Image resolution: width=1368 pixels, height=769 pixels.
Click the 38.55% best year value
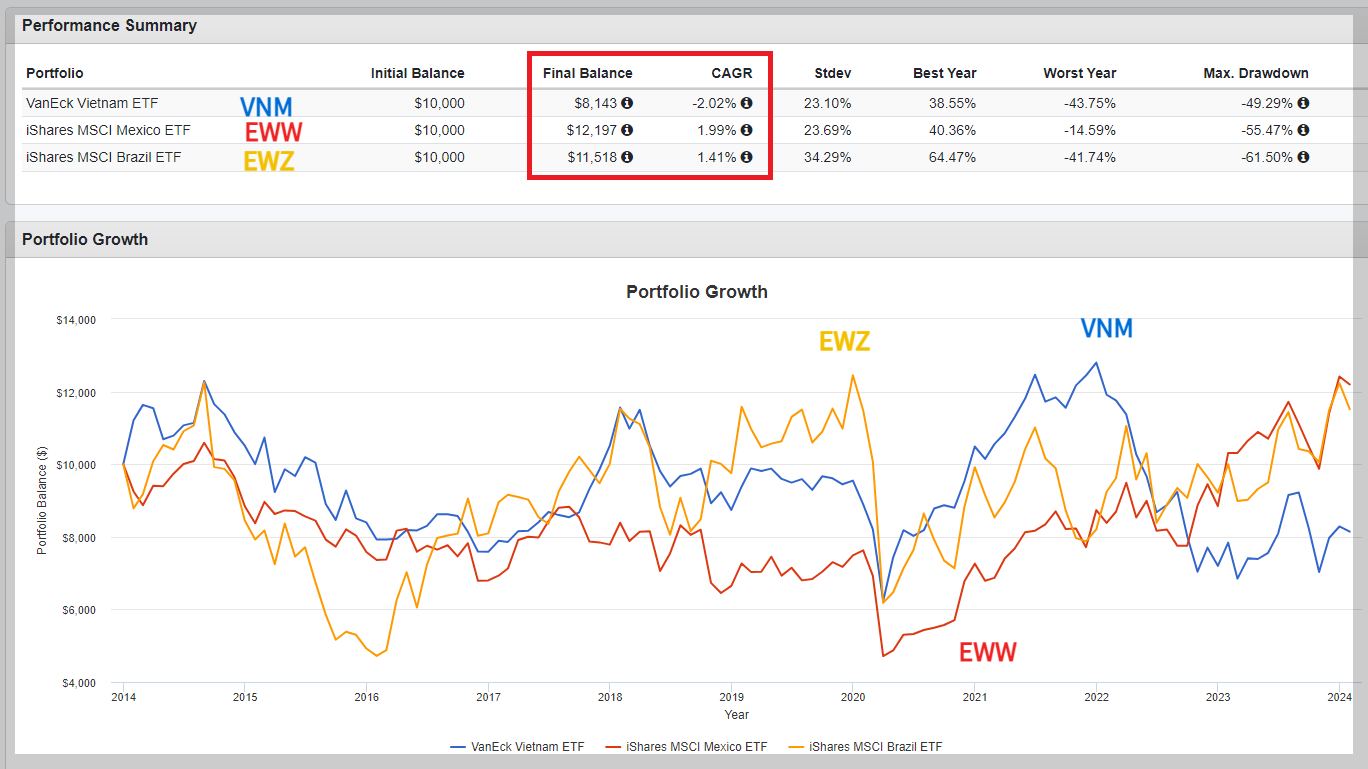(953, 103)
